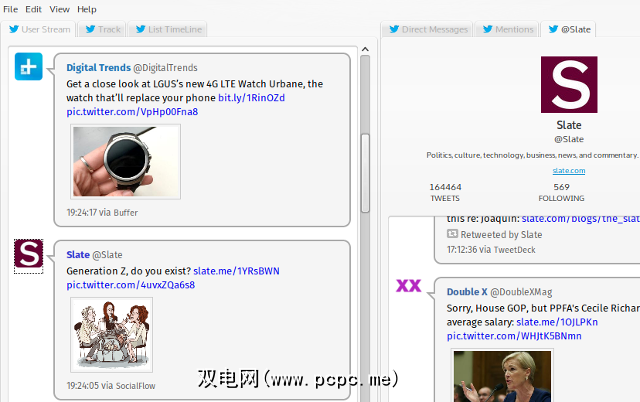Click the Twitter bird icon on @Slate tab
Viewport: 640px width, 402px height.
tap(553, 29)
